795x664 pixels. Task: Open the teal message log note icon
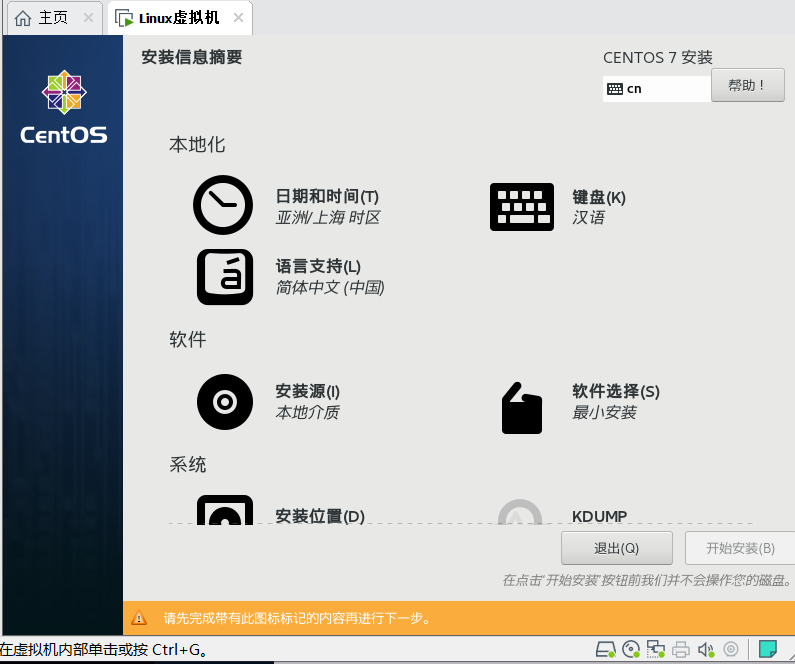tap(768, 649)
